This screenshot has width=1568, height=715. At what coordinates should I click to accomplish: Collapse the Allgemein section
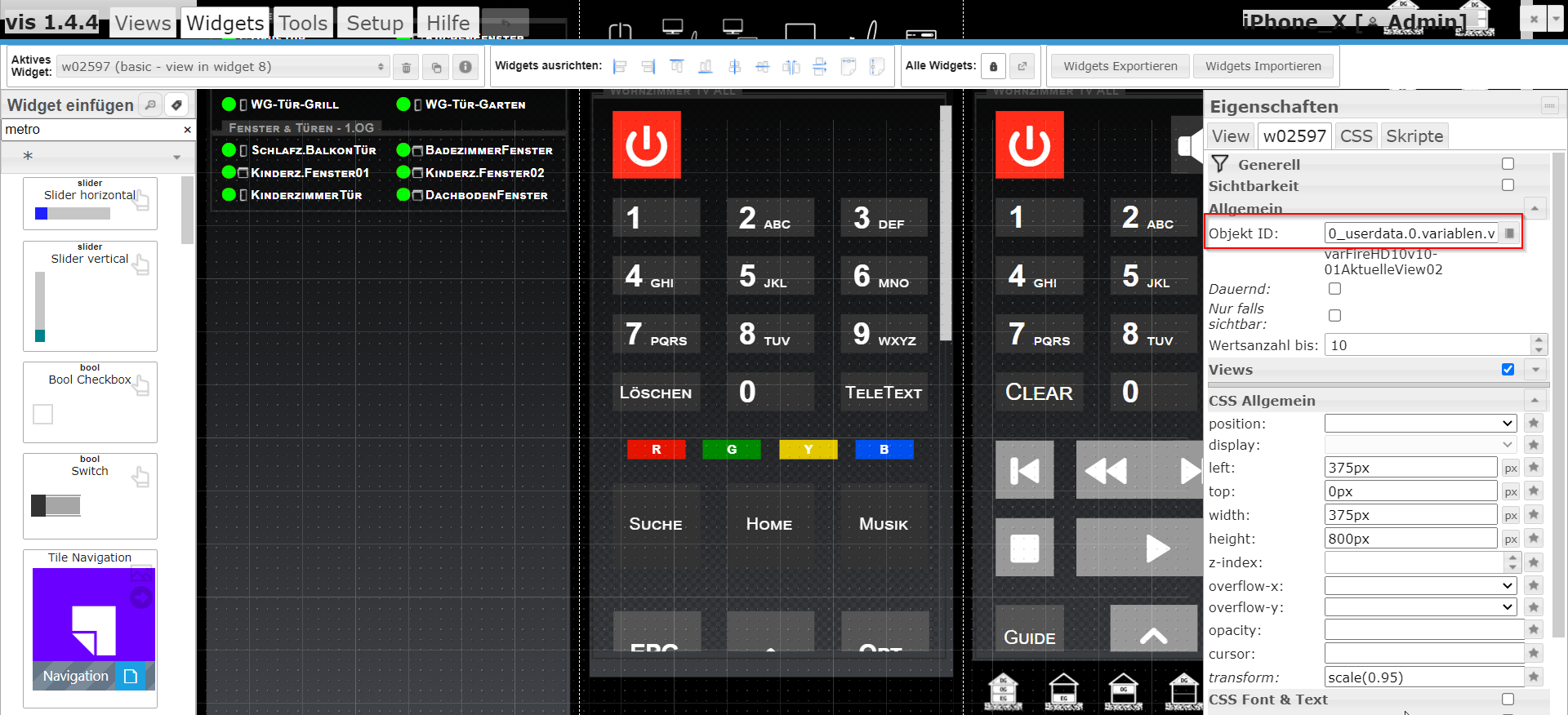1535,209
